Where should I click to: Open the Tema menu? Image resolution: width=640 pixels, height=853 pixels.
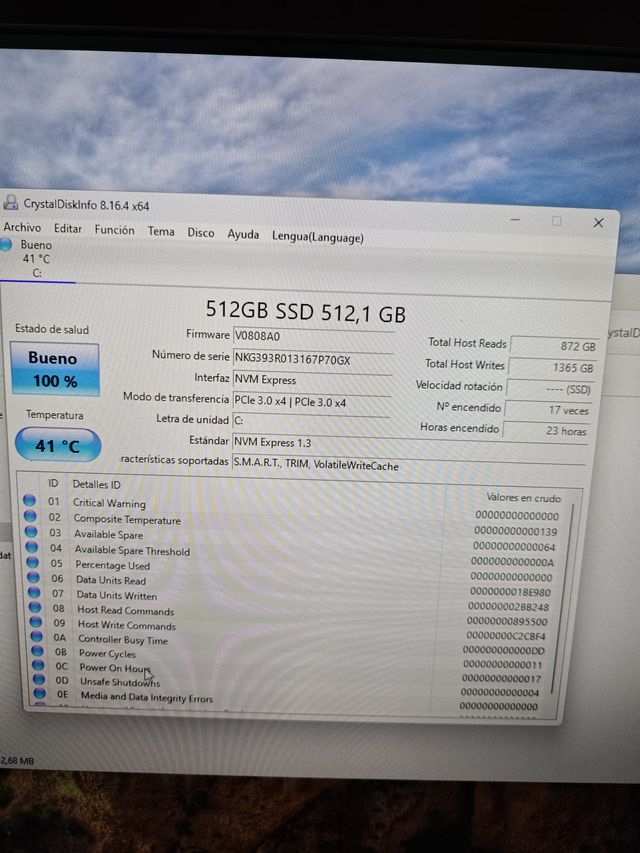click(x=161, y=231)
